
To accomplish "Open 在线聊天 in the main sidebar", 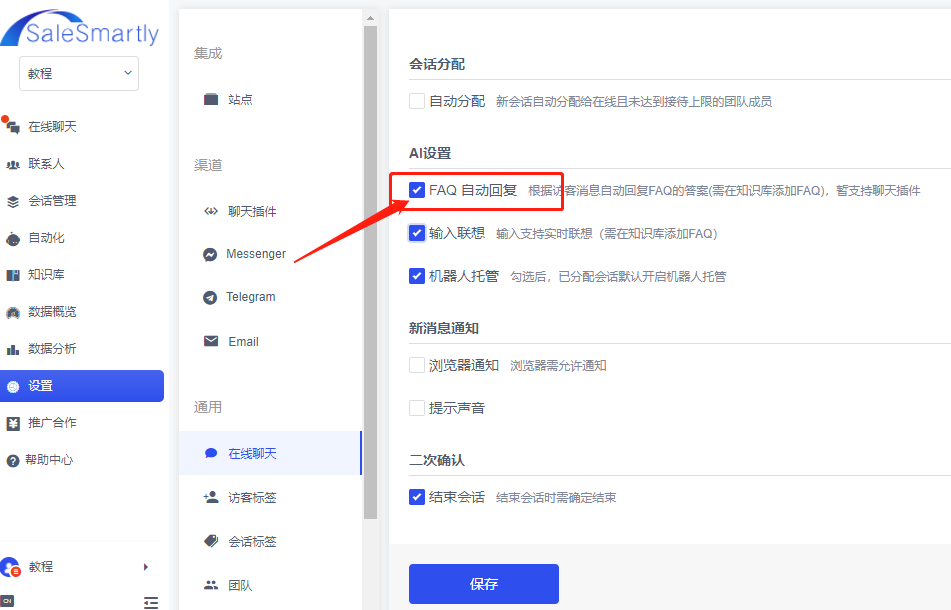I will point(82,127).
